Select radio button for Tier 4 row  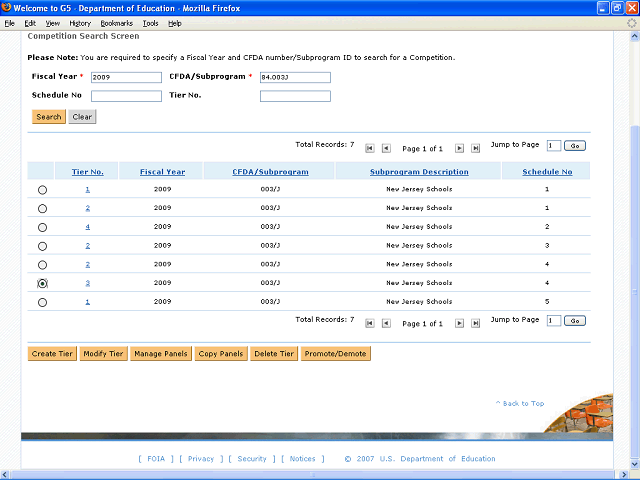point(42,227)
